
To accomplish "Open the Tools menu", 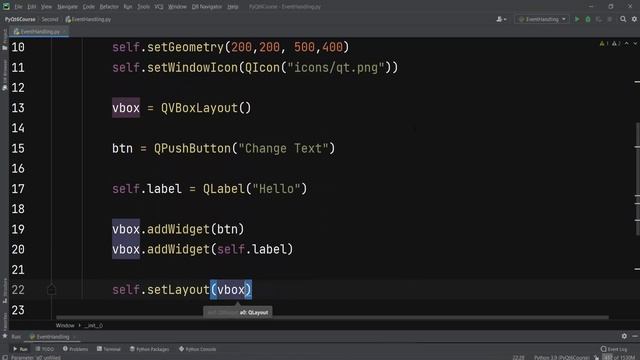I will click(143, 7).
